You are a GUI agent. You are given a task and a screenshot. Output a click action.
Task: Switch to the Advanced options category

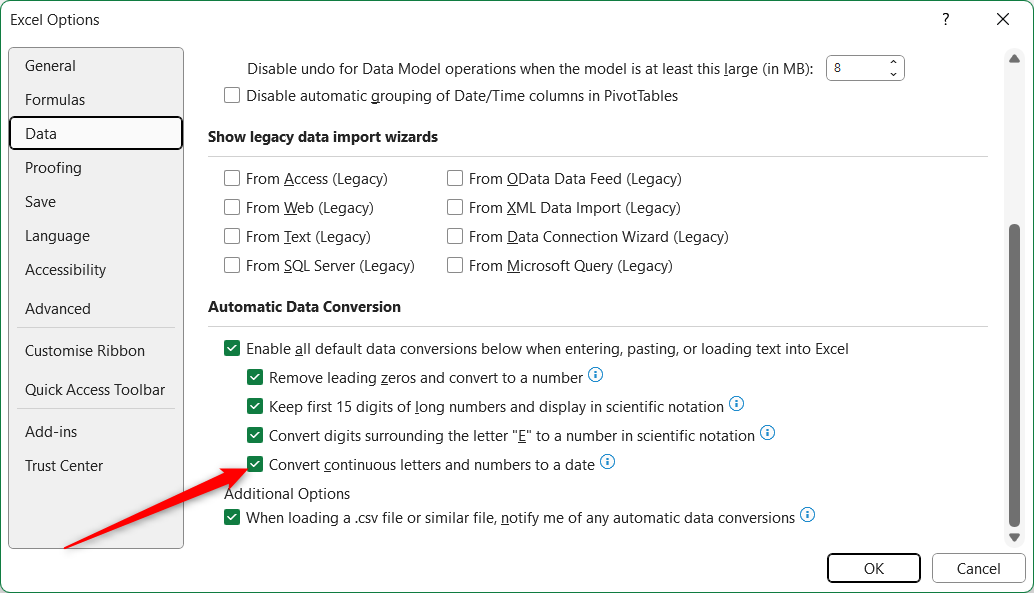(58, 309)
